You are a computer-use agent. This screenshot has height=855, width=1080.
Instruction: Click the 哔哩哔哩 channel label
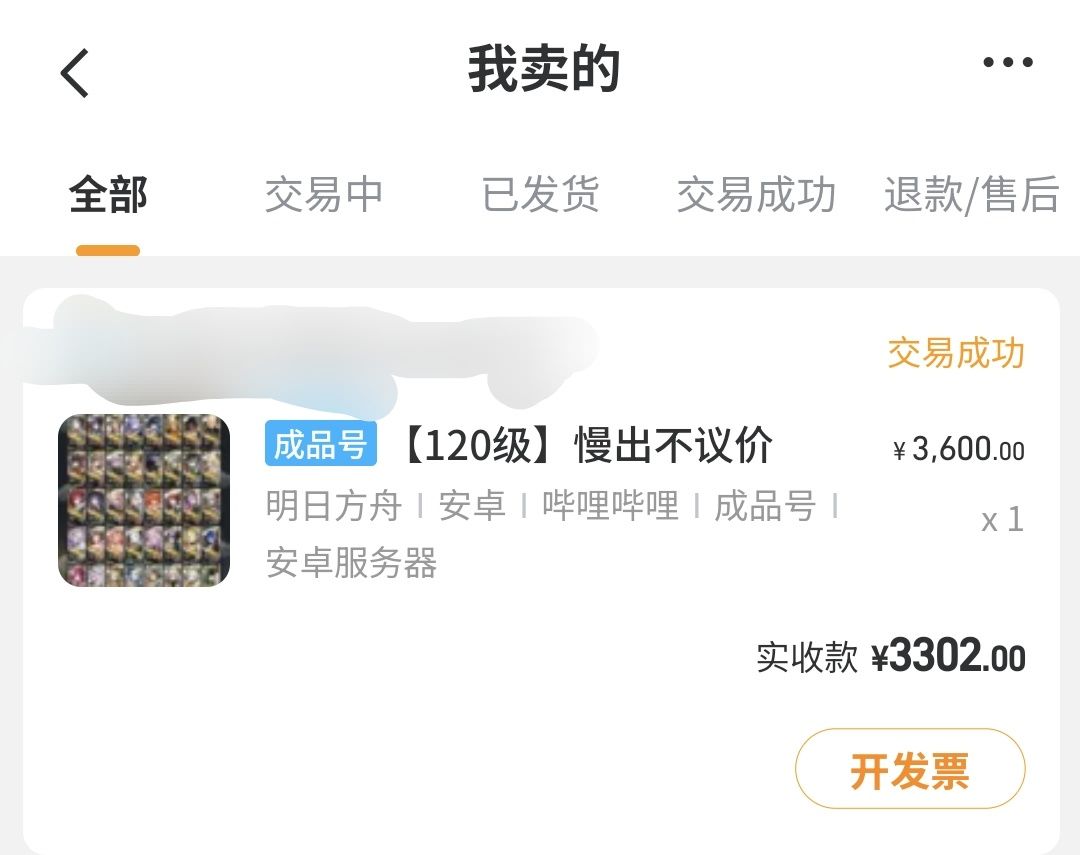click(610, 506)
